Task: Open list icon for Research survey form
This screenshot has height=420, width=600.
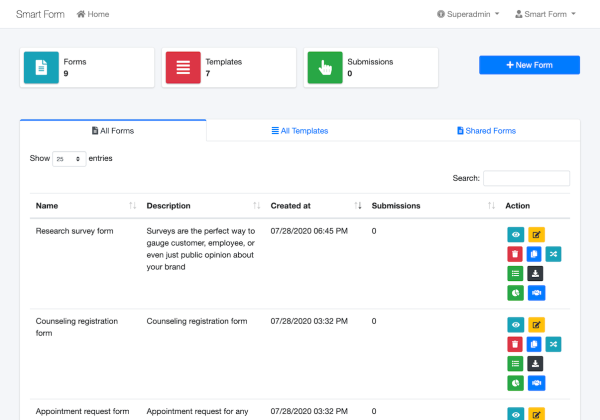Action: [x=516, y=274]
